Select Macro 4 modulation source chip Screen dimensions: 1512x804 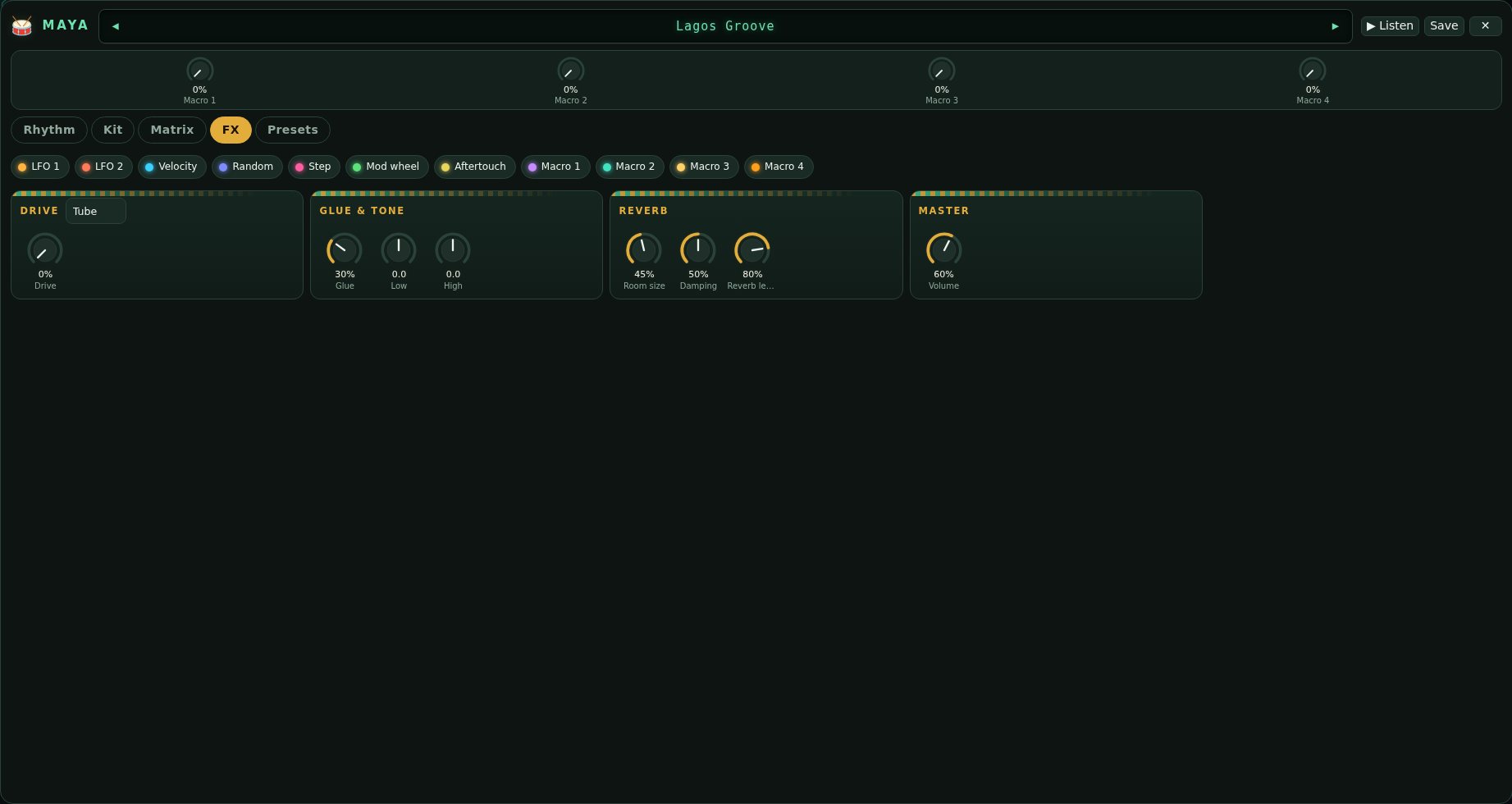(x=779, y=167)
